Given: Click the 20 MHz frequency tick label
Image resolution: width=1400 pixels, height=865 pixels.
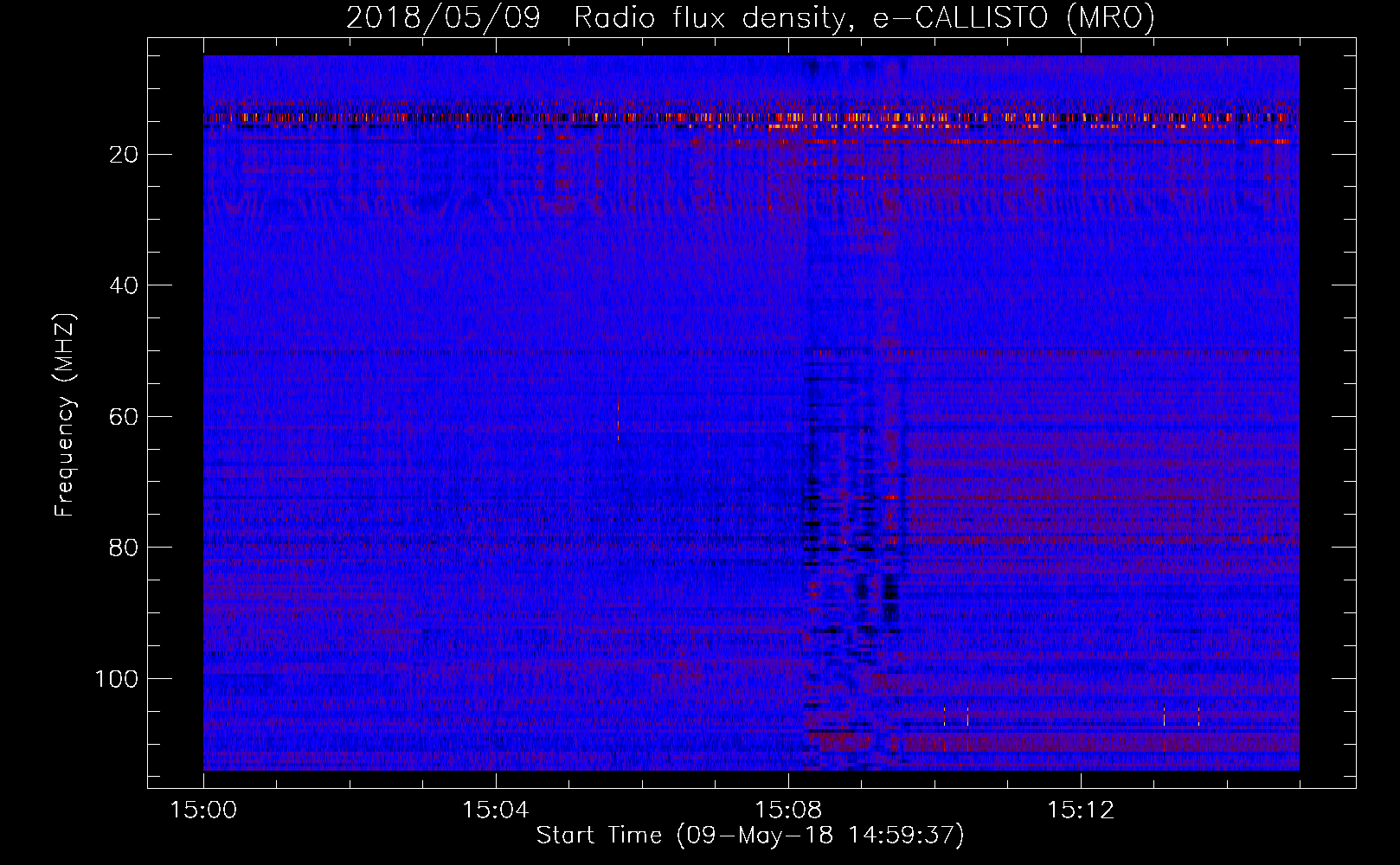Looking at the screenshot, I should (x=125, y=155).
